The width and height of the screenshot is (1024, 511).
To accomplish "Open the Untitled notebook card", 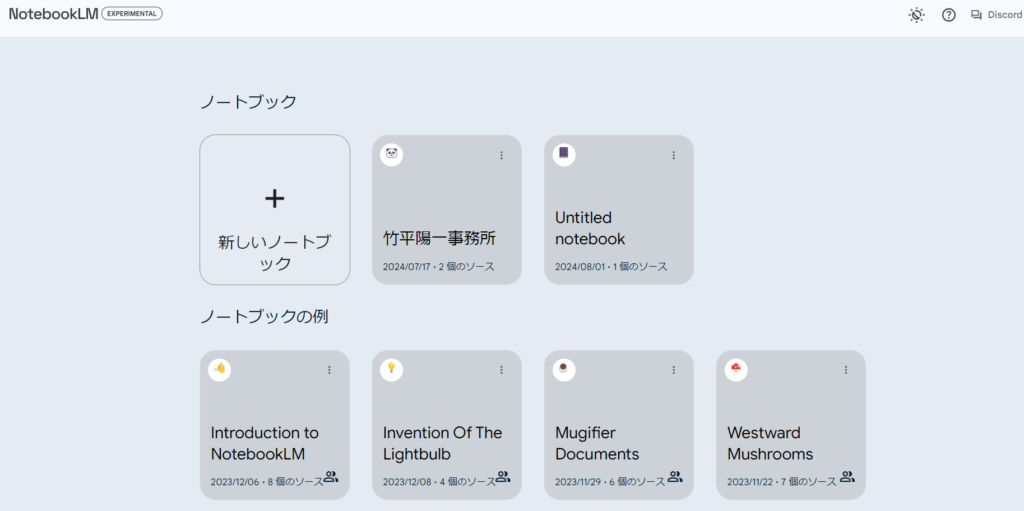I will coord(619,210).
